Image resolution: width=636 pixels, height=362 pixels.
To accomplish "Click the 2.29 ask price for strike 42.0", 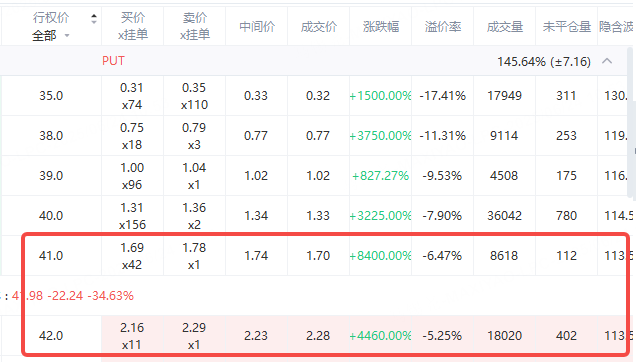I will pos(194,328).
